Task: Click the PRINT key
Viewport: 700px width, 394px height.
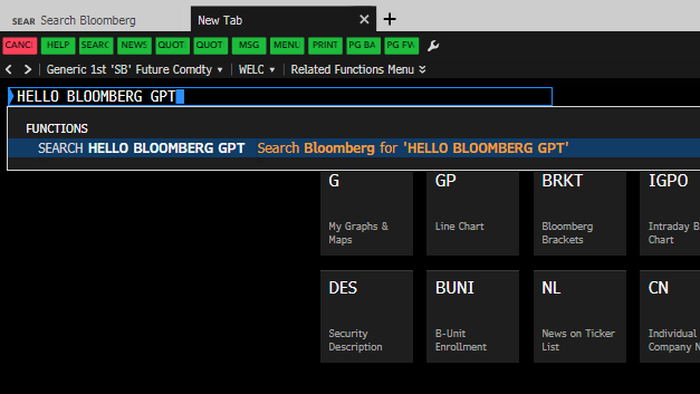Action: click(x=325, y=45)
